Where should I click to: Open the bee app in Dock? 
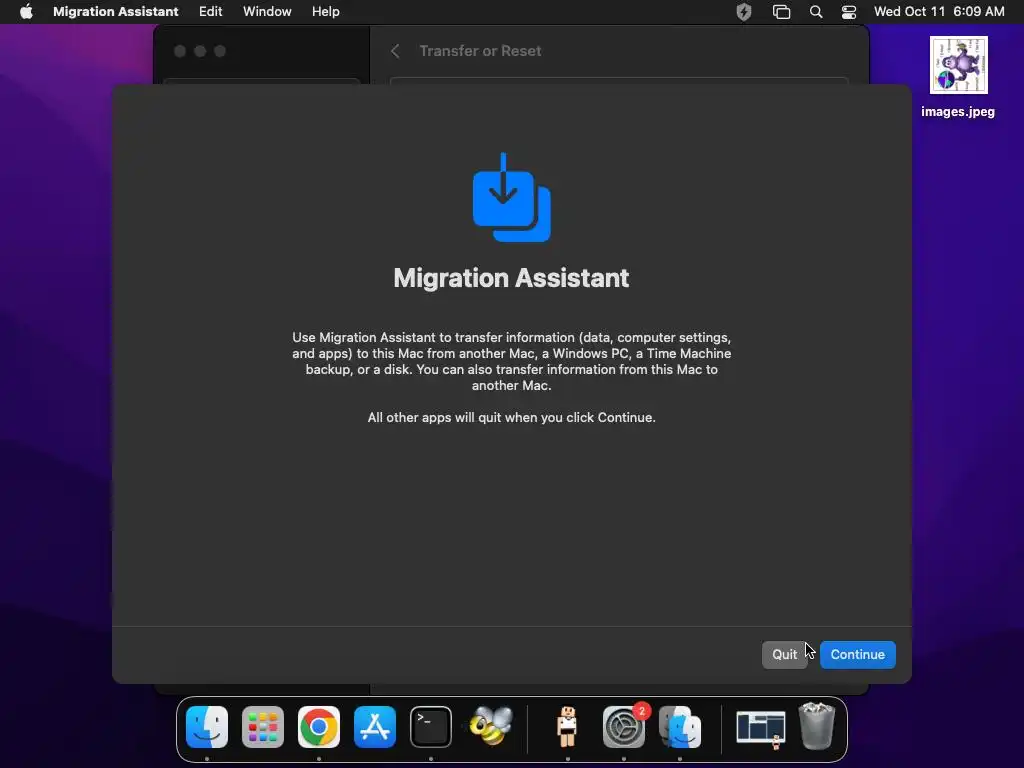(490, 726)
